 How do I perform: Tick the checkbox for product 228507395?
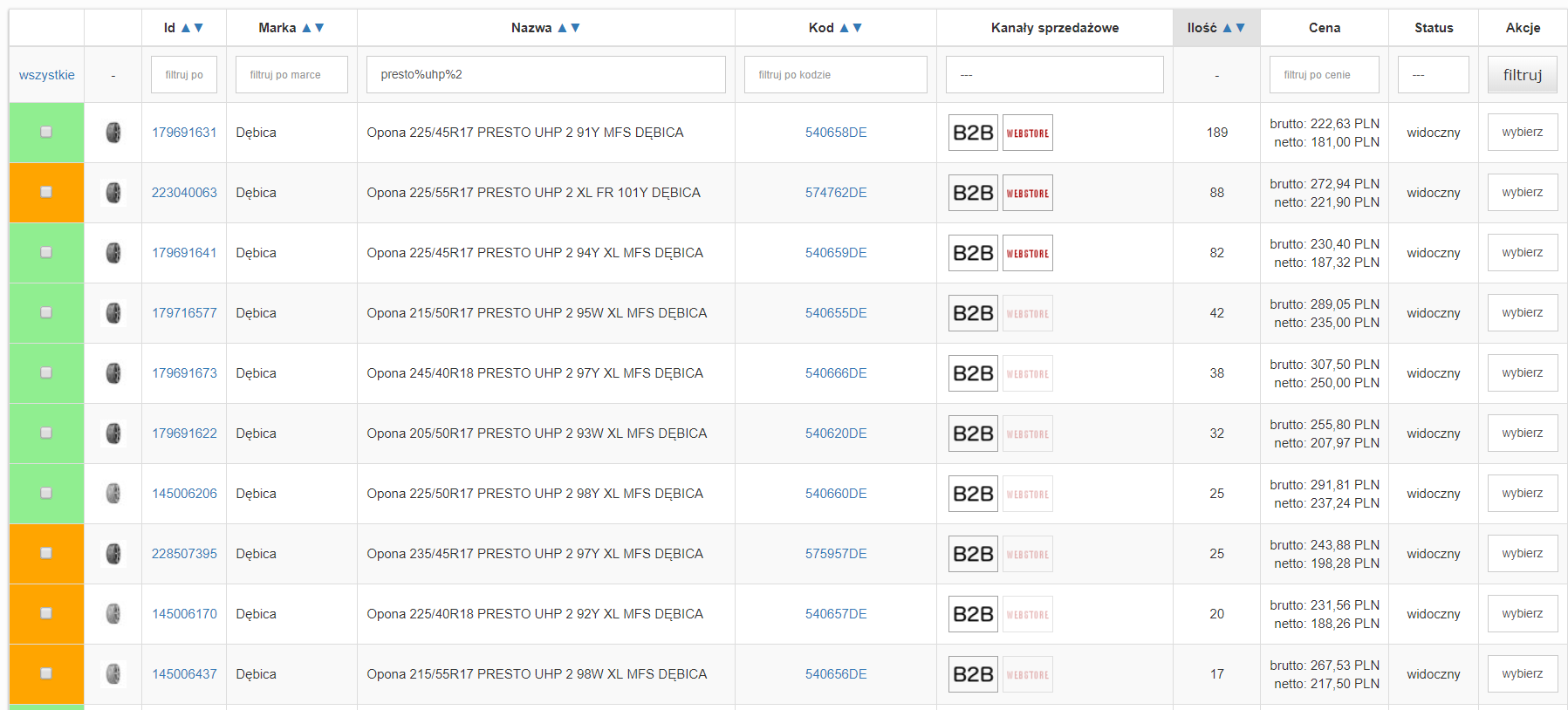(x=46, y=554)
